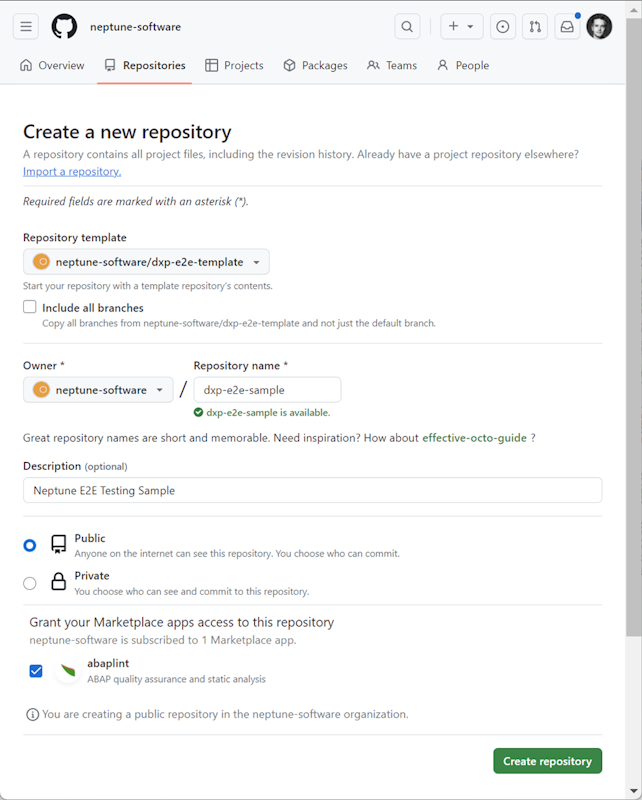Click the Create repository button
Image resolution: width=642 pixels, height=800 pixels.
point(547,761)
